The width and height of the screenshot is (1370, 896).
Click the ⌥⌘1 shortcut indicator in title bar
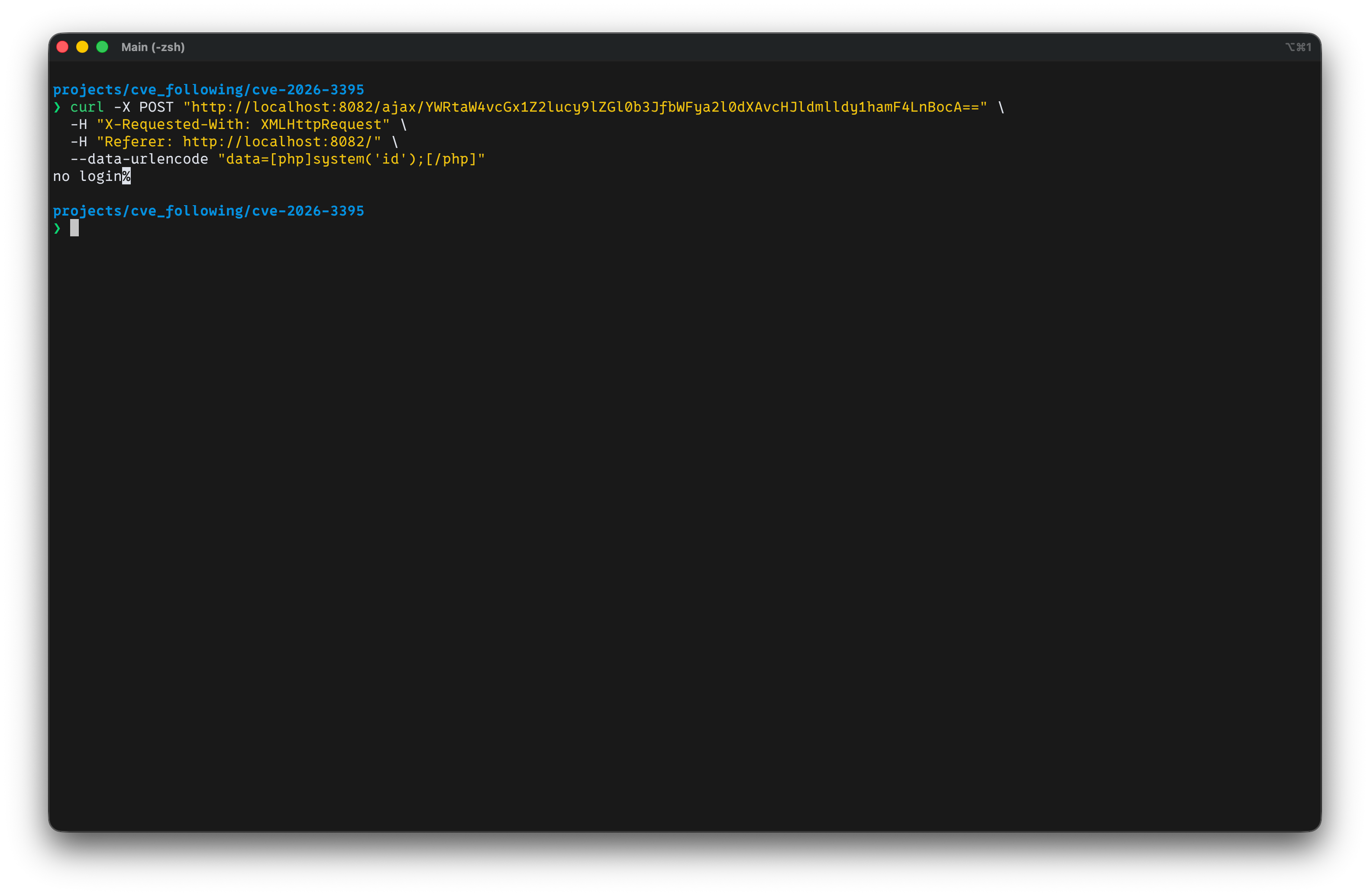click(x=1298, y=47)
